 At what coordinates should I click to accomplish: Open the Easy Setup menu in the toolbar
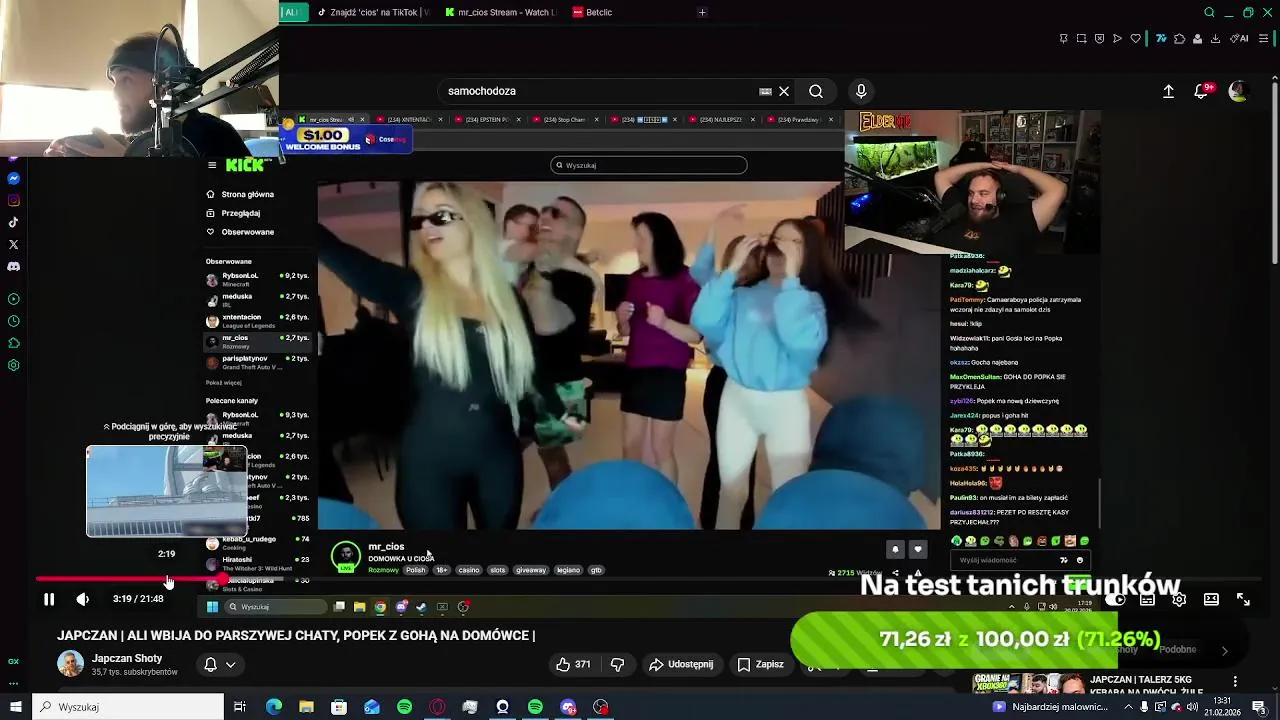point(1263,39)
